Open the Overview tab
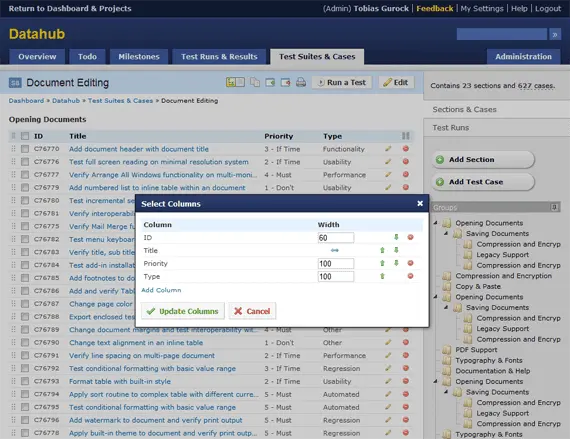 (x=37, y=57)
